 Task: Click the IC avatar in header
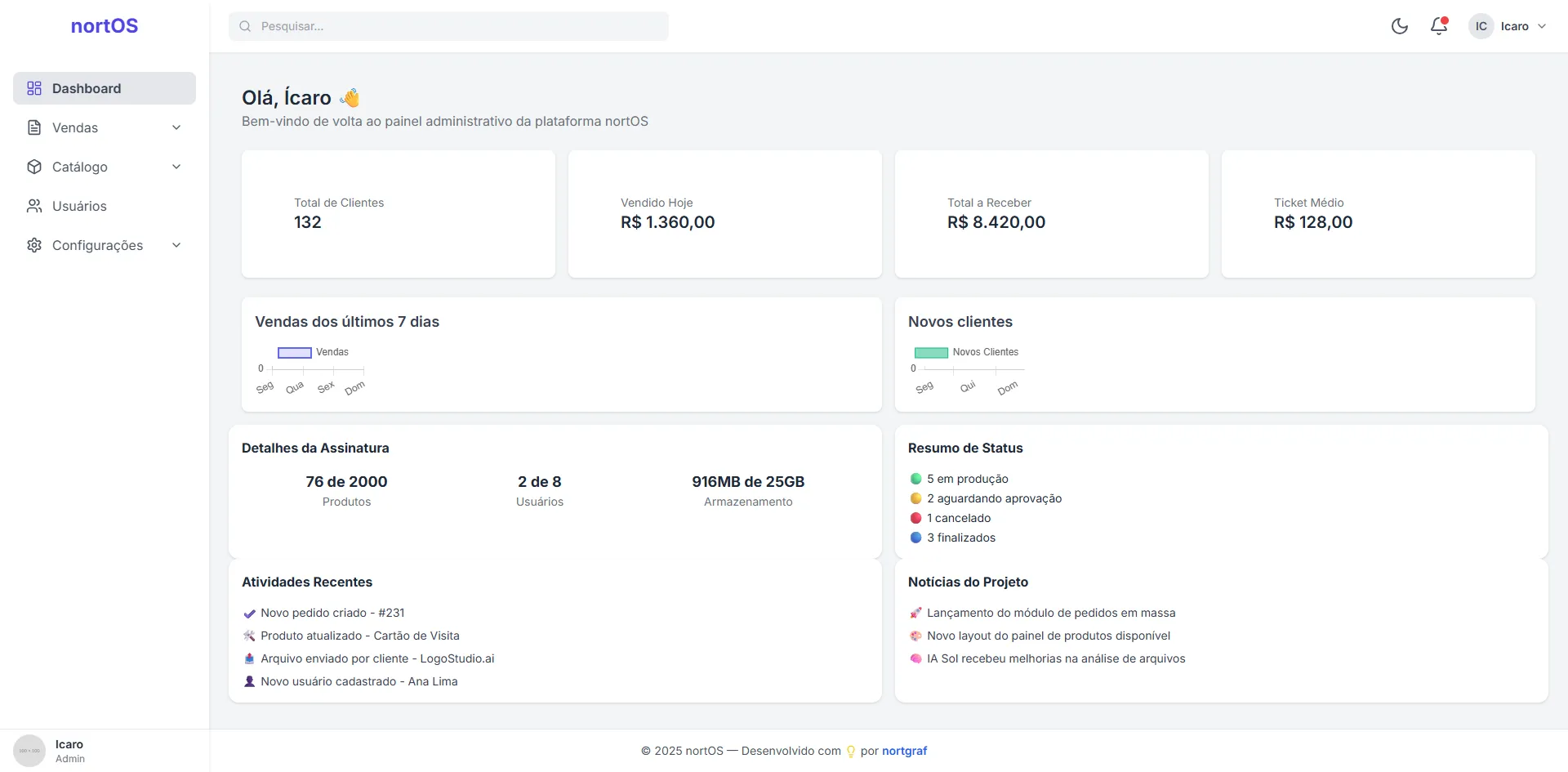(x=1481, y=26)
